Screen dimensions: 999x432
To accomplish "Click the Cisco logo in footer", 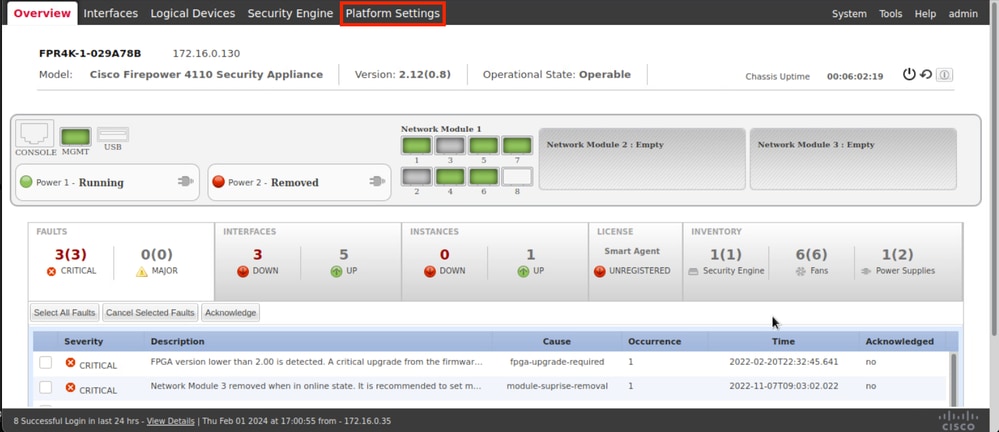I will pyautogui.click(x=958, y=421).
